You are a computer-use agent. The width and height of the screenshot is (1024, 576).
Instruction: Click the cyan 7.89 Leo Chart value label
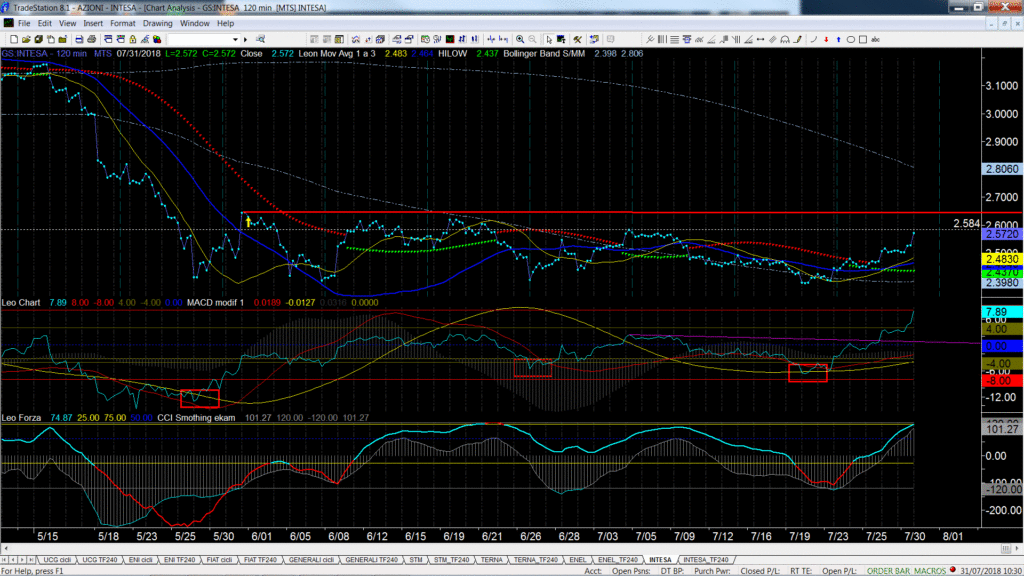(1002, 312)
